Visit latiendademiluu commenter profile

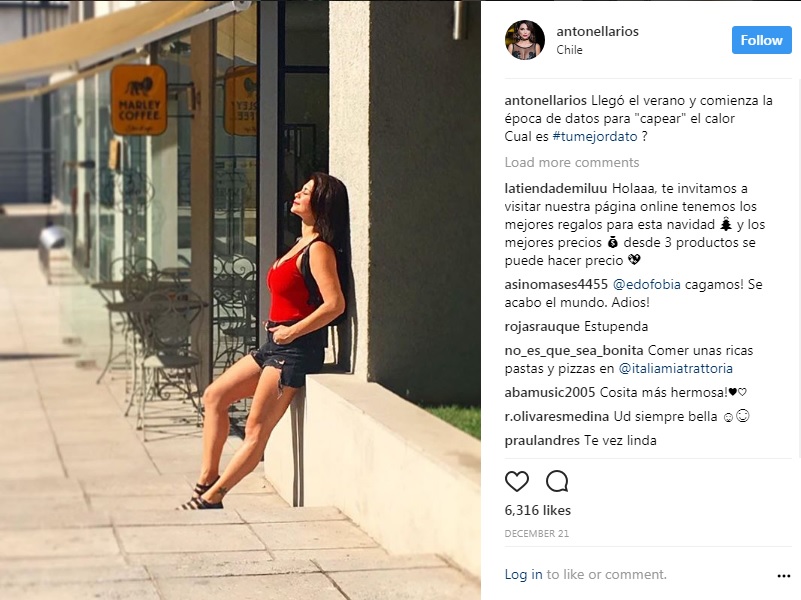pos(556,188)
